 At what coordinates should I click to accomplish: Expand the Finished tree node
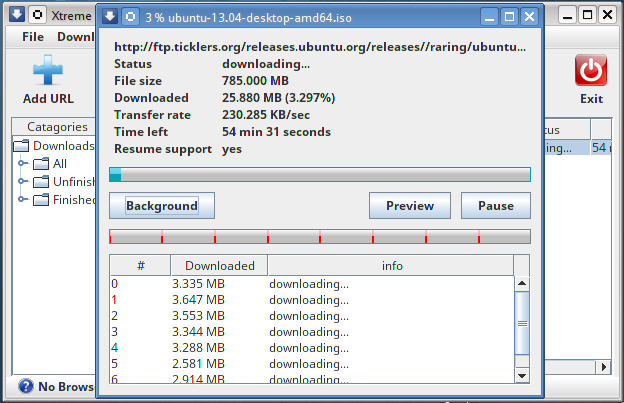23,199
